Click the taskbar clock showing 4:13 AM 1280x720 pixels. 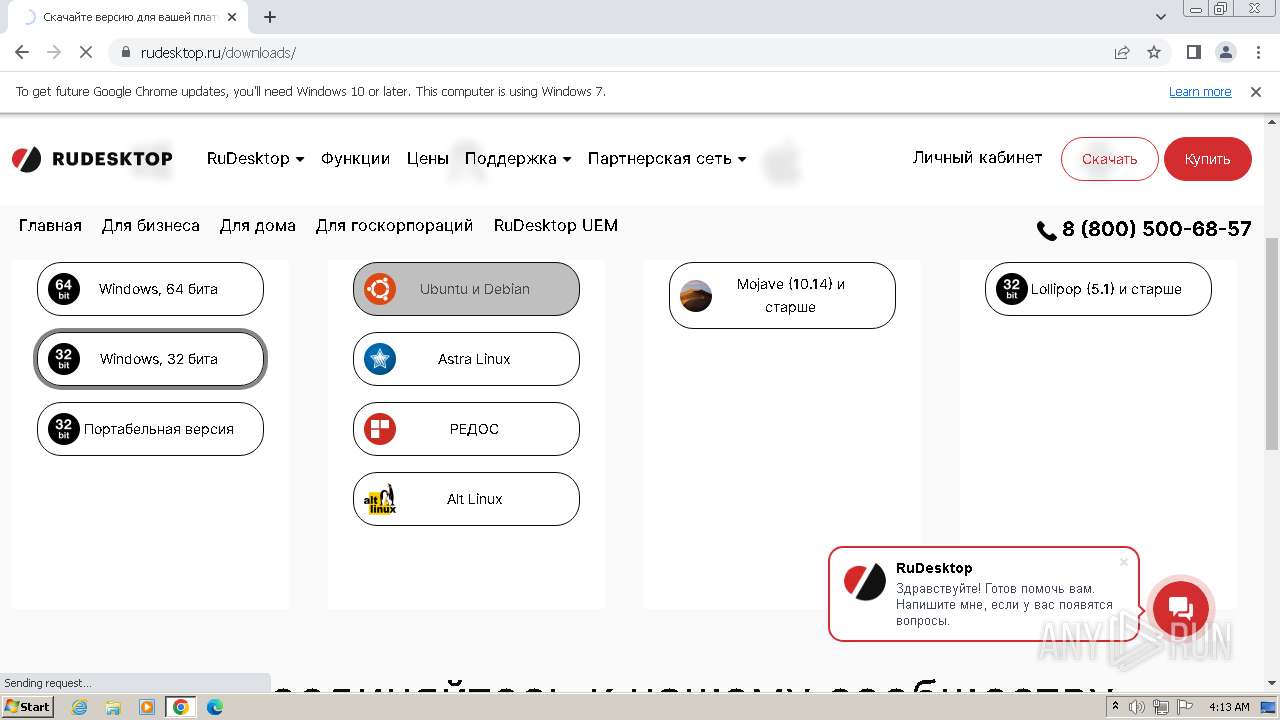[x=1229, y=707]
